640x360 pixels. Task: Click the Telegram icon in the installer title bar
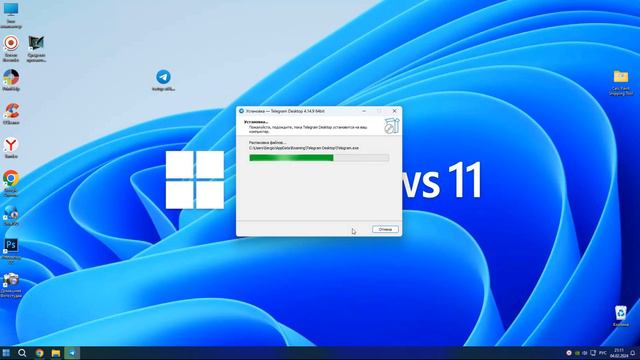tap(241, 111)
